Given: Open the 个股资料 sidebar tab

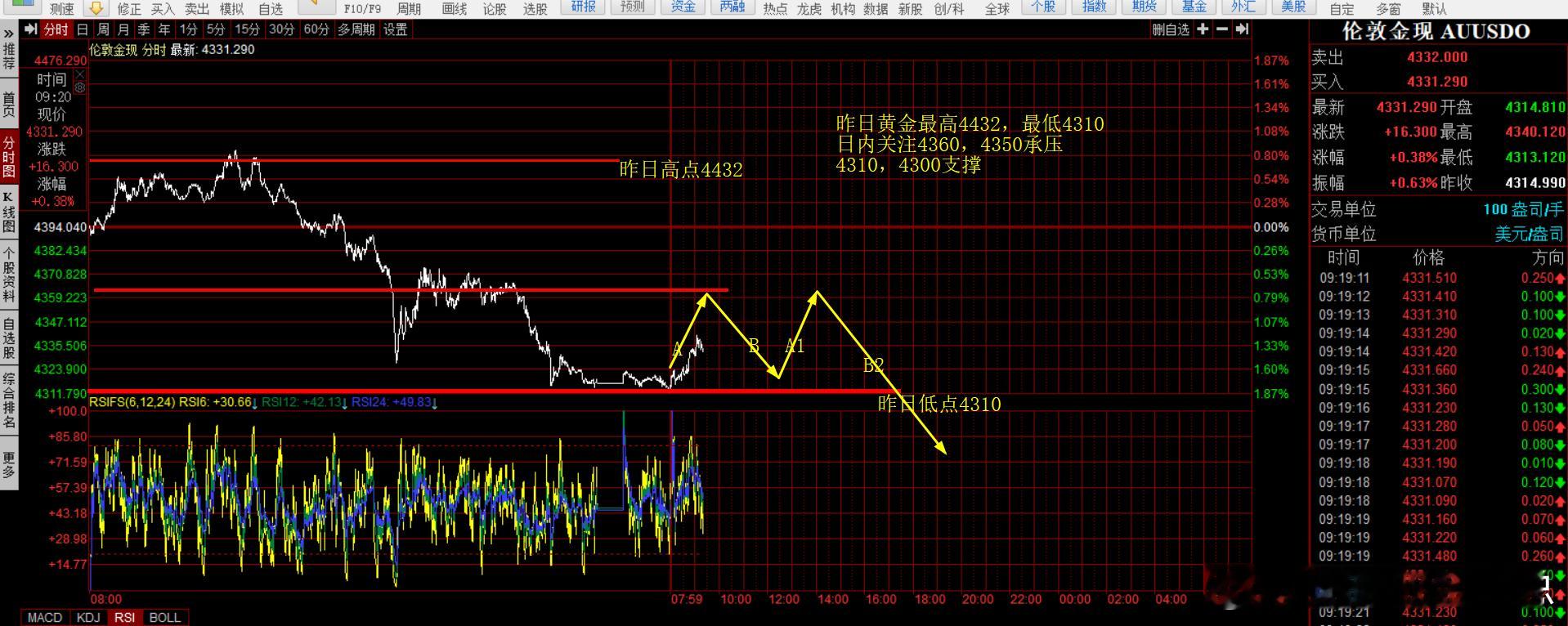Looking at the screenshot, I should [8, 275].
